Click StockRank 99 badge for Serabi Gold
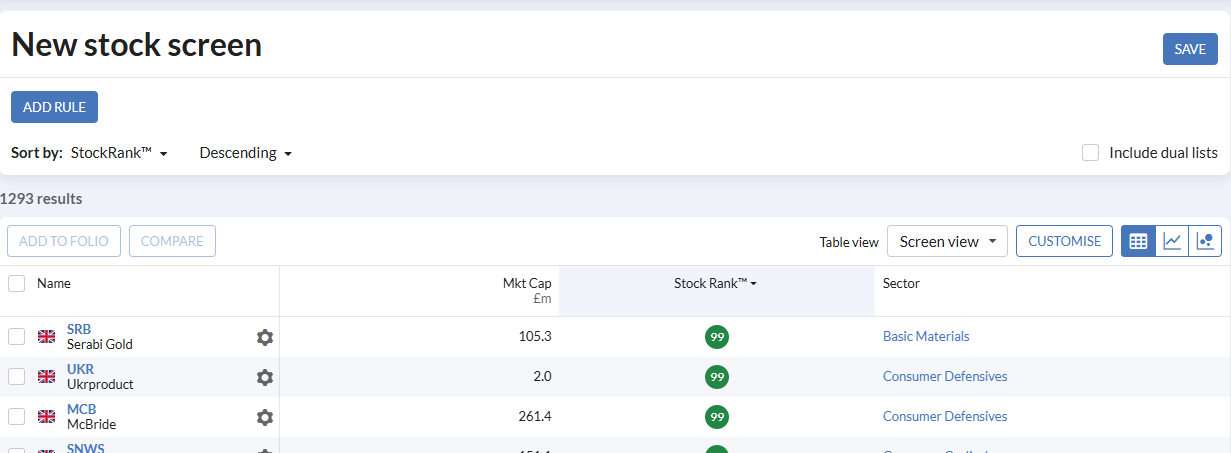 point(716,337)
